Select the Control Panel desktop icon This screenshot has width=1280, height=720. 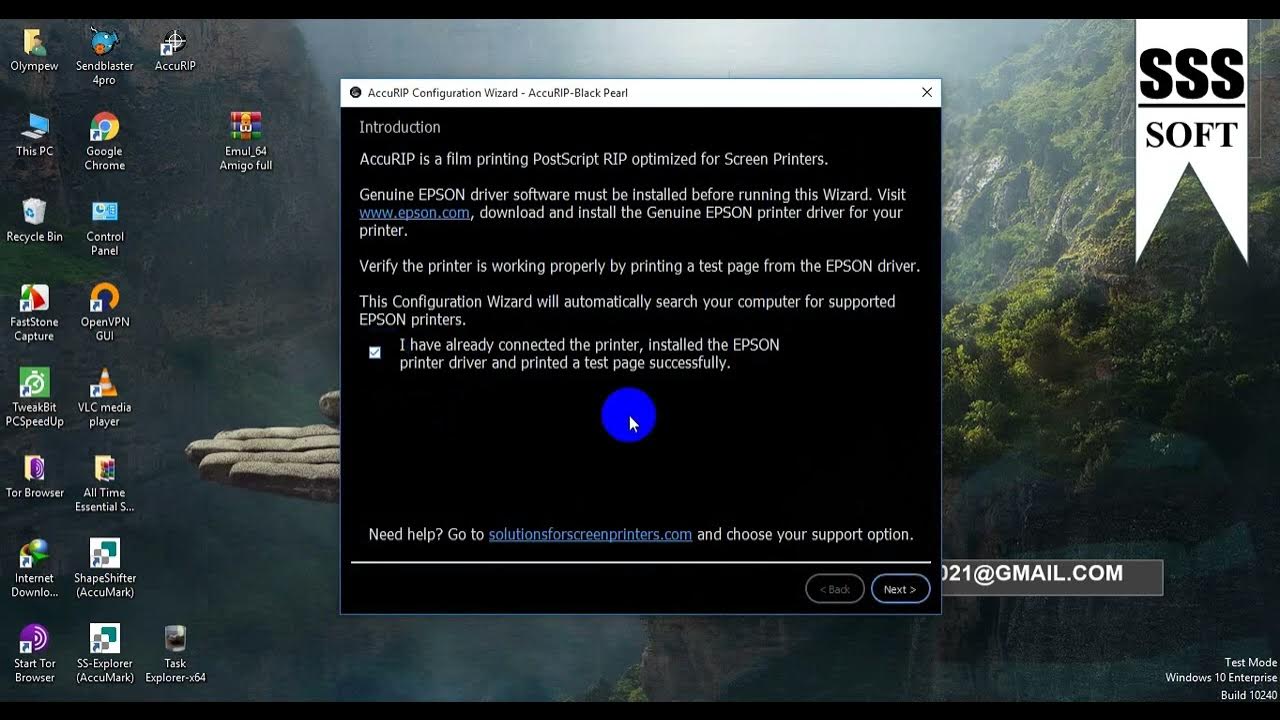click(104, 227)
